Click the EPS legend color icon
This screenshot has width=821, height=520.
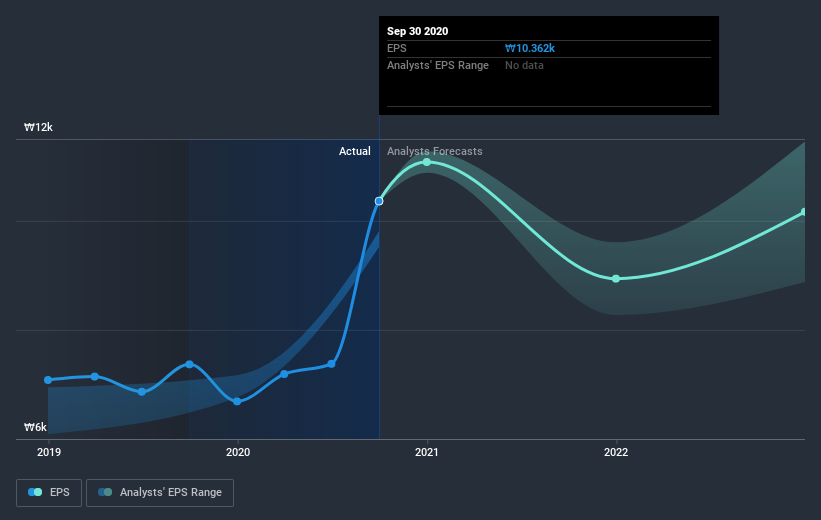pos(35,492)
